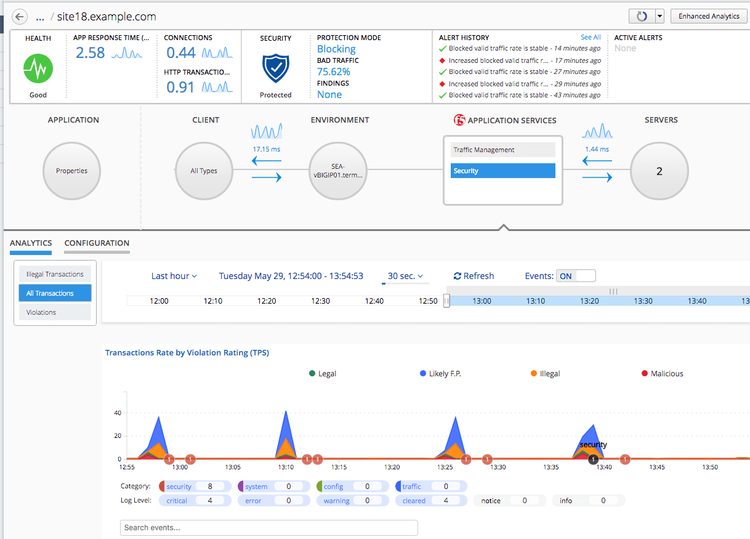The height and width of the screenshot is (539, 750).
Task: Select Security application service
Action: click(503, 171)
